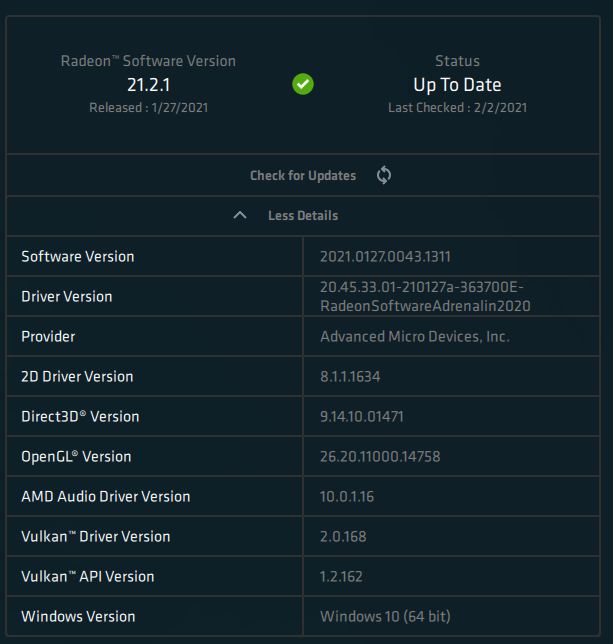613x644 pixels.
Task: Click the Check for Updates button
Action: 303,175
